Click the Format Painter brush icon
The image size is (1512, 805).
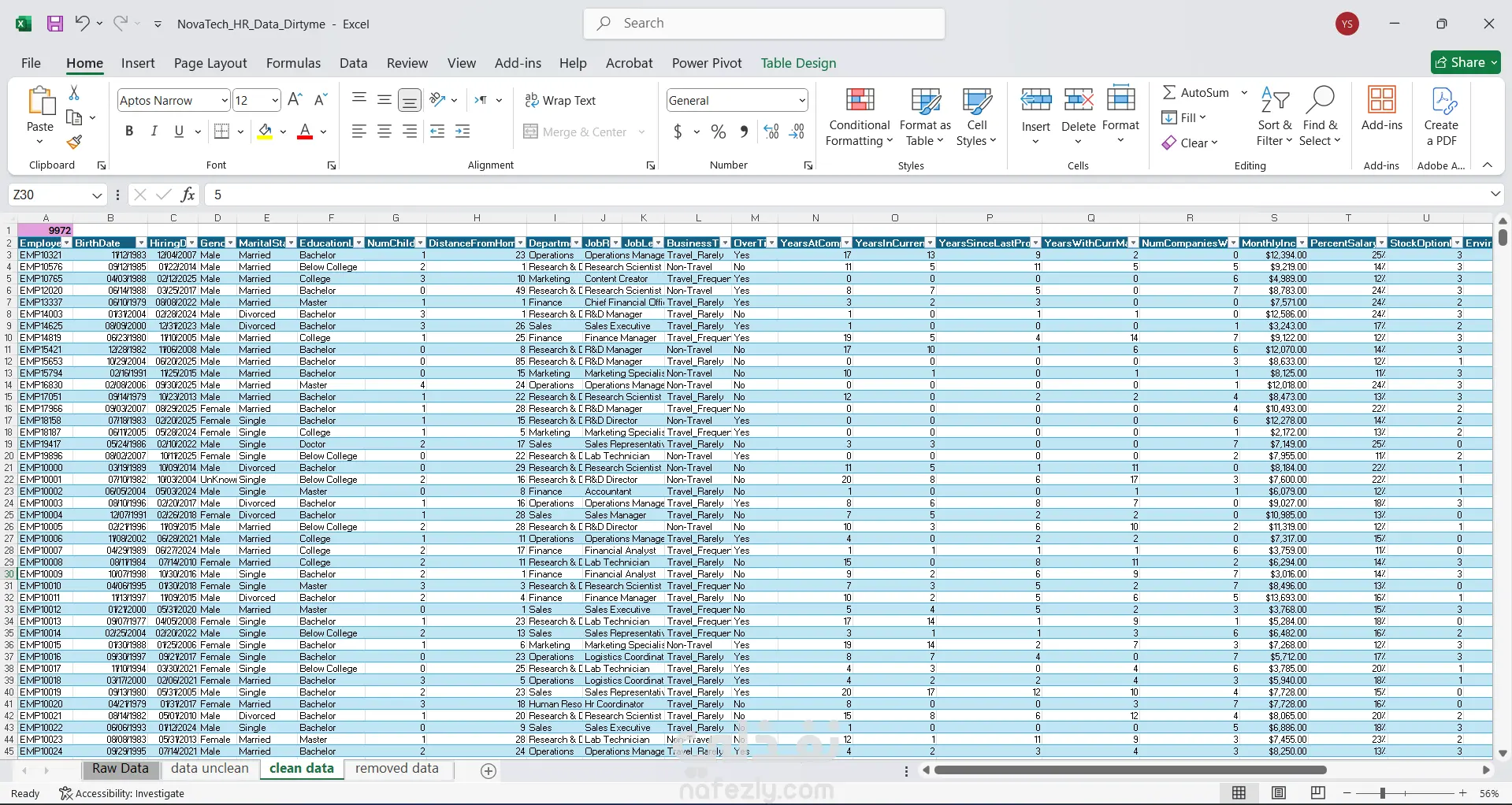(74, 143)
